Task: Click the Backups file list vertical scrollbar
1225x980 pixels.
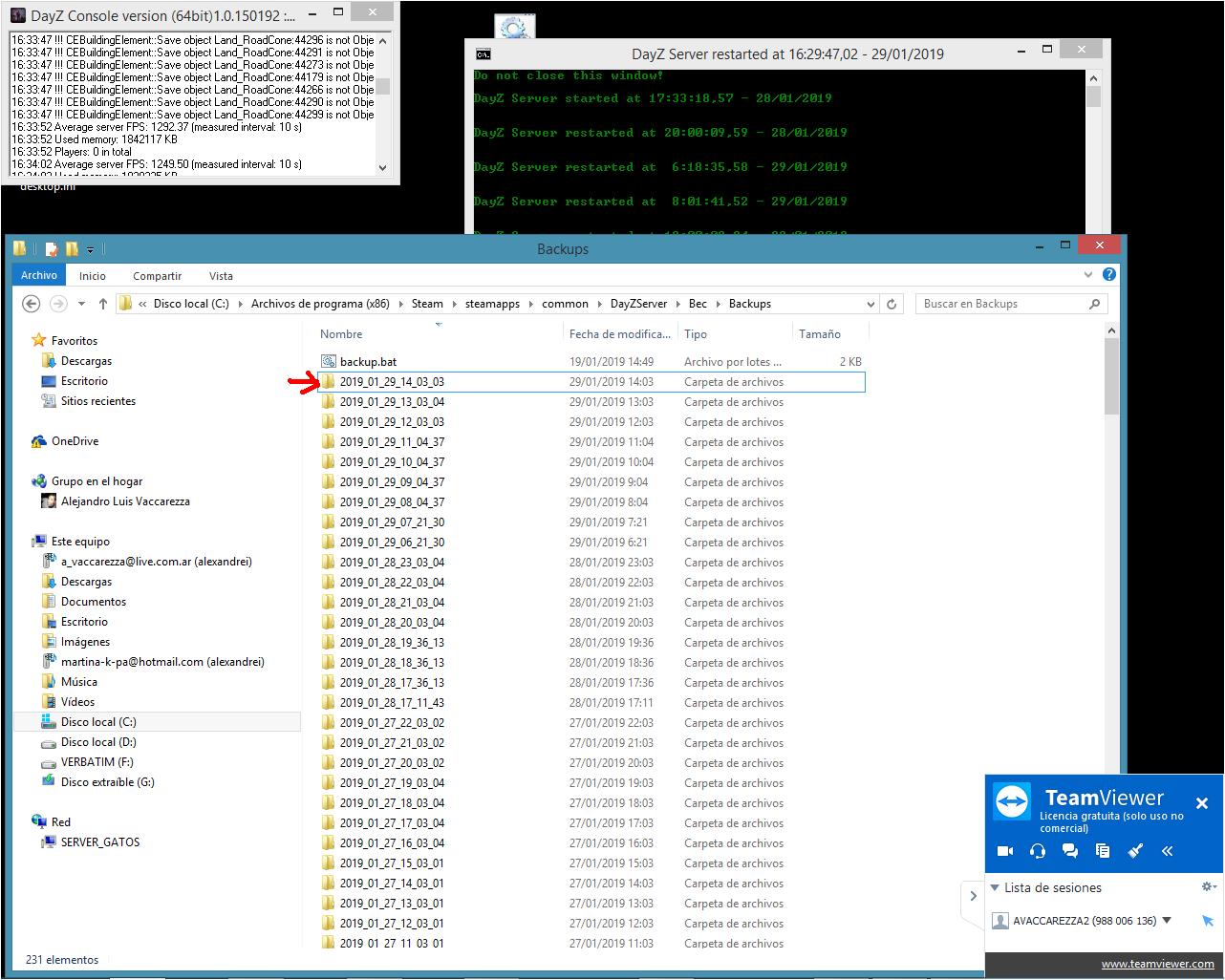Action: pos(1111,376)
